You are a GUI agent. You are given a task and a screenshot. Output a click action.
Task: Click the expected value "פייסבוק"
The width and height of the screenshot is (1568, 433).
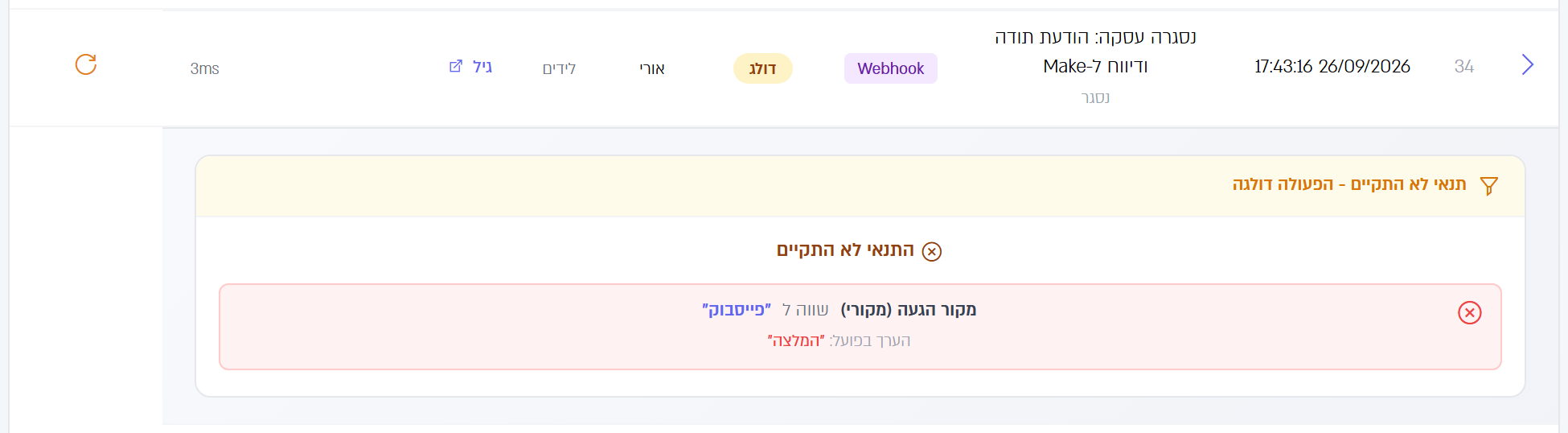[737, 310]
